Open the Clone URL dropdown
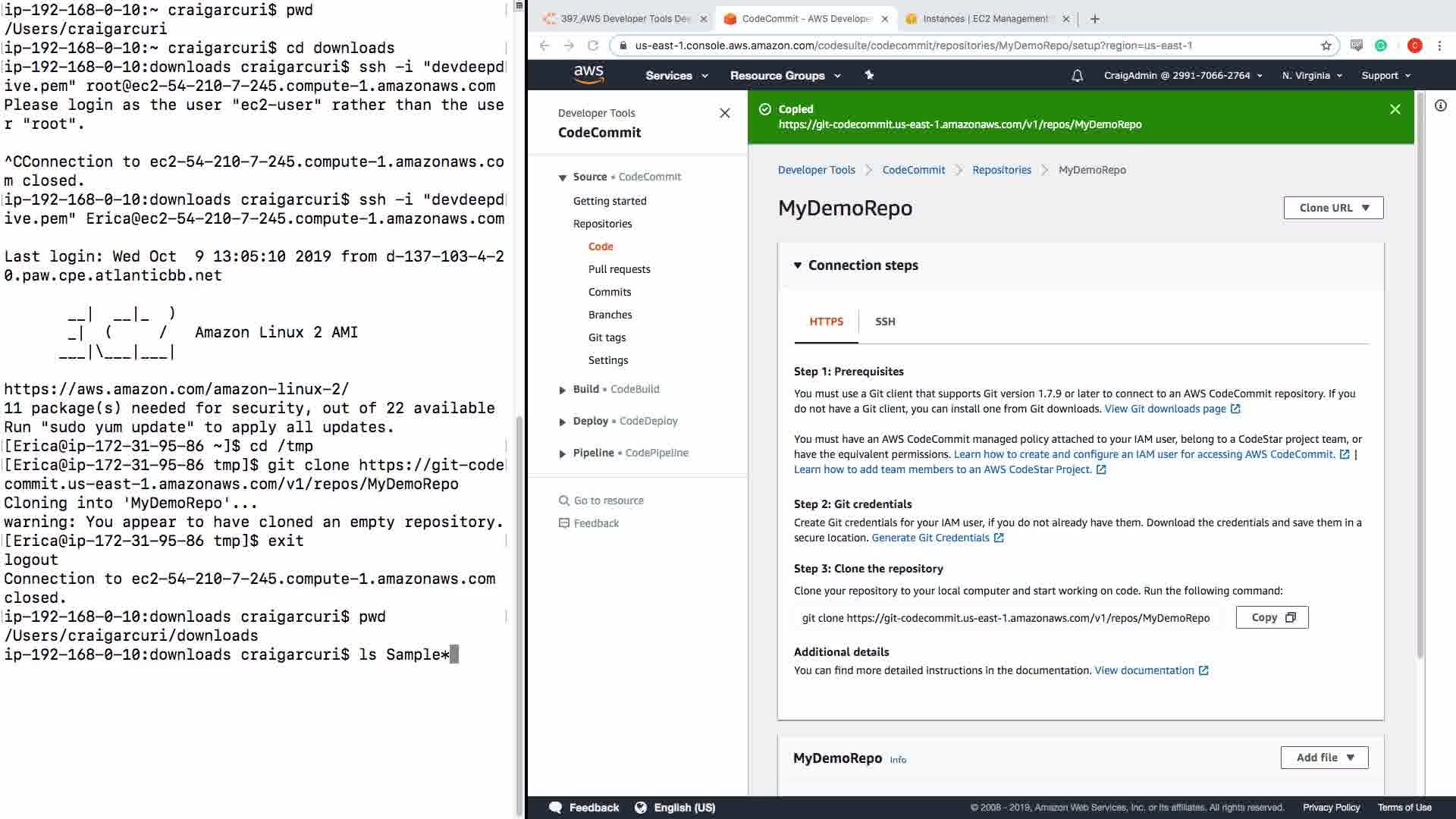Viewport: 1456px width, 819px height. point(1333,208)
